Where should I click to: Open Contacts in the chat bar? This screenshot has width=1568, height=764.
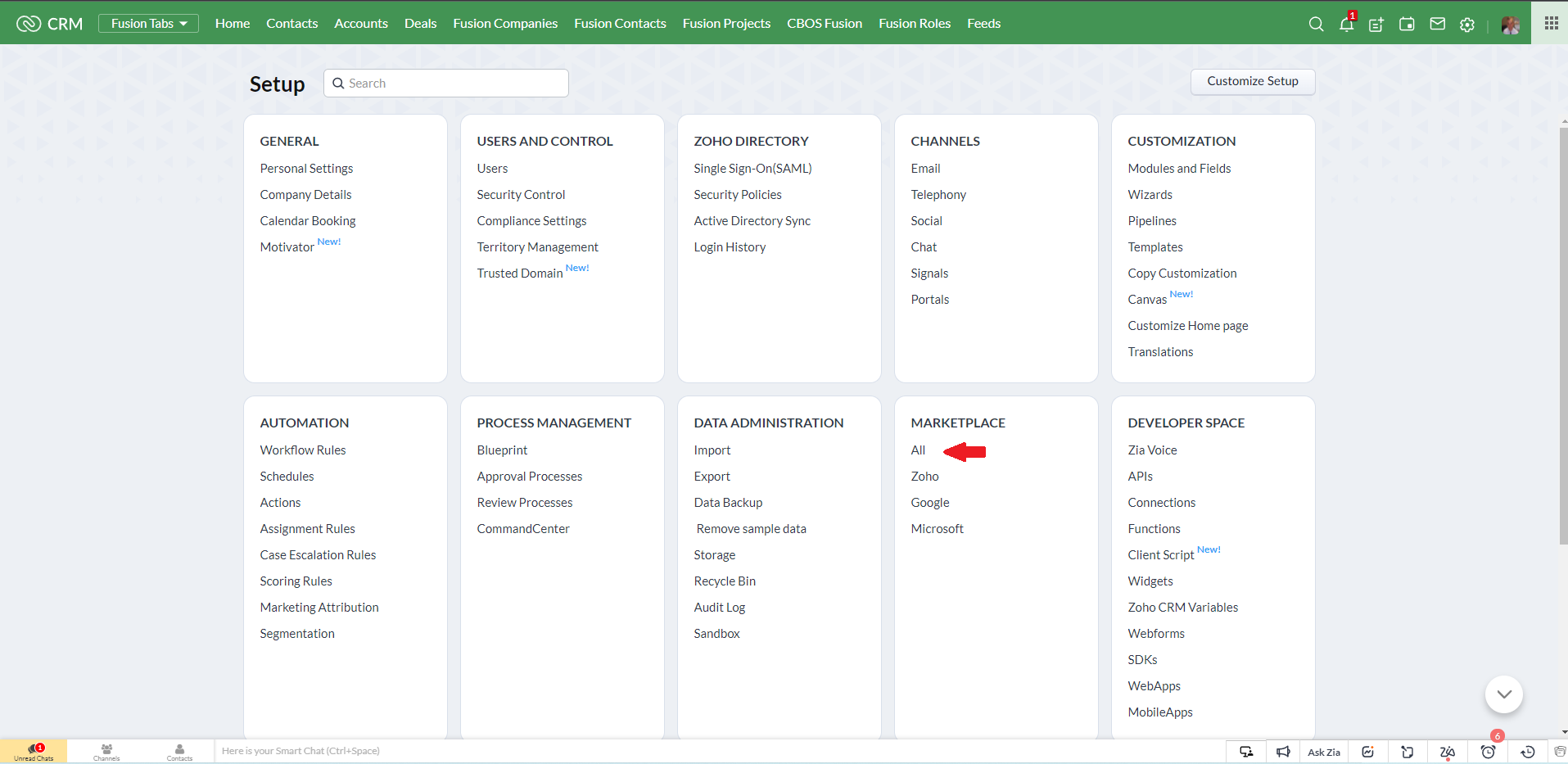pos(179,752)
